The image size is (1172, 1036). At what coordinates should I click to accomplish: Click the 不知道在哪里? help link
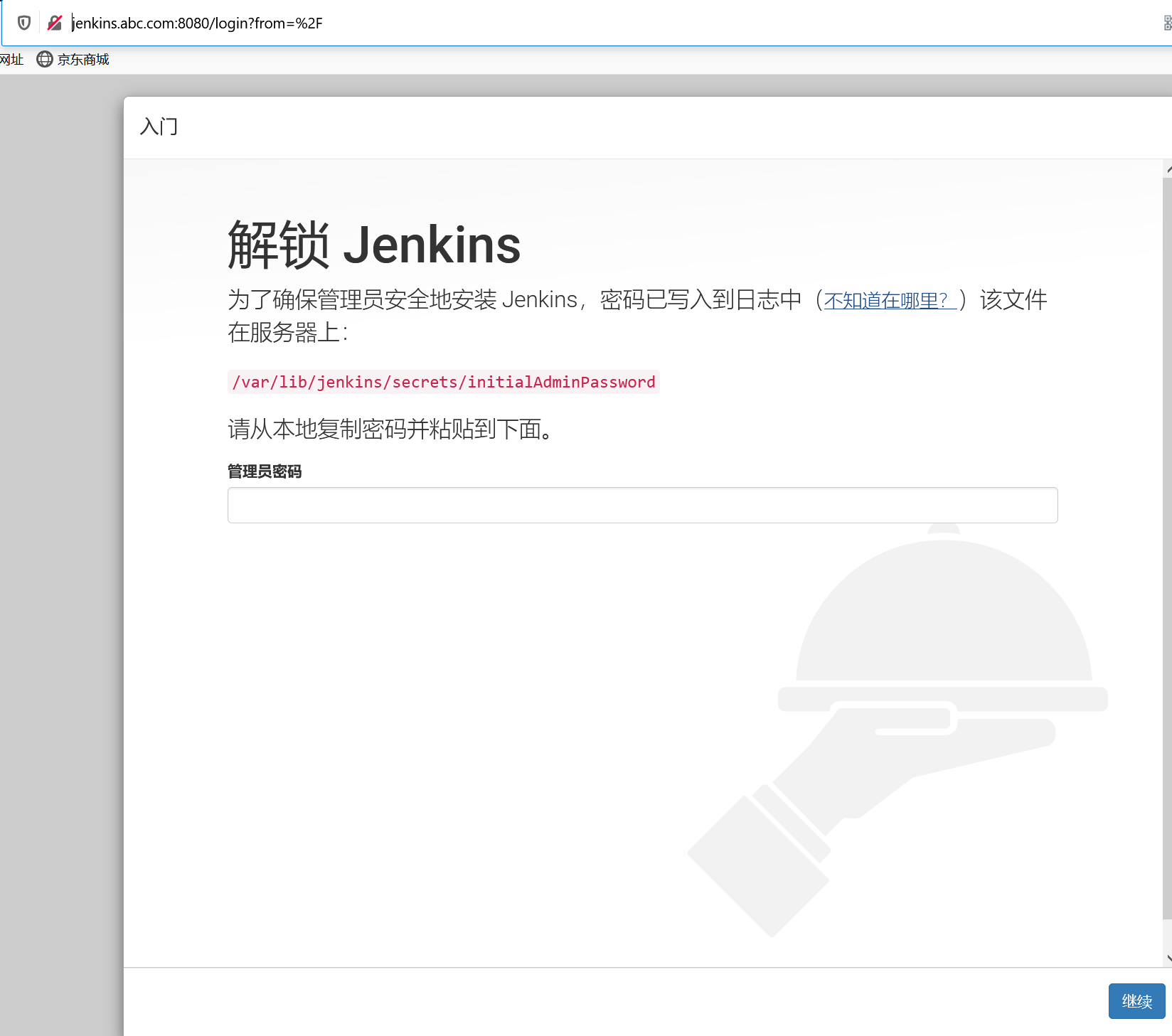coord(890,301)
